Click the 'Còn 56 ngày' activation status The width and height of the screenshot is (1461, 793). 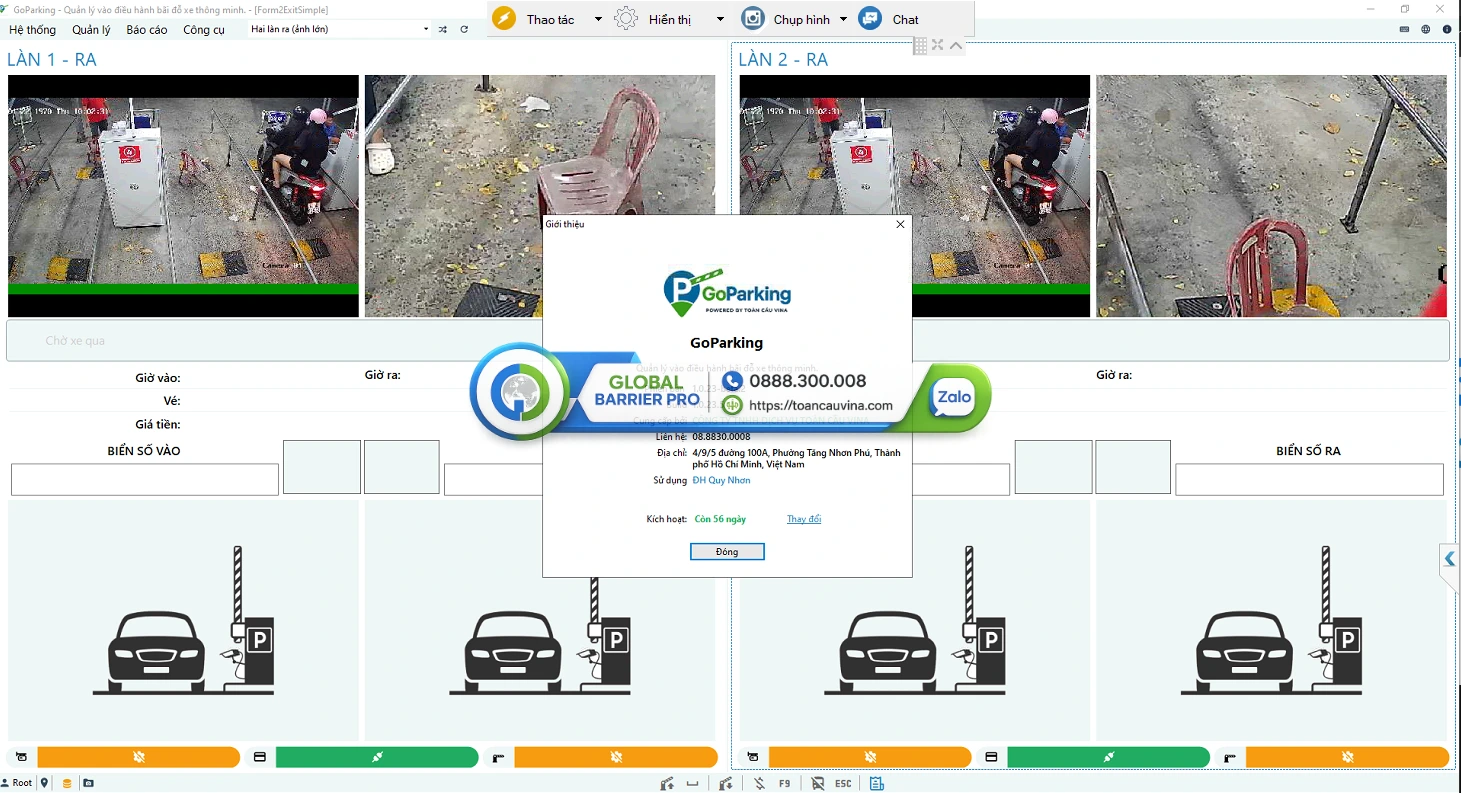coord(720,519)
